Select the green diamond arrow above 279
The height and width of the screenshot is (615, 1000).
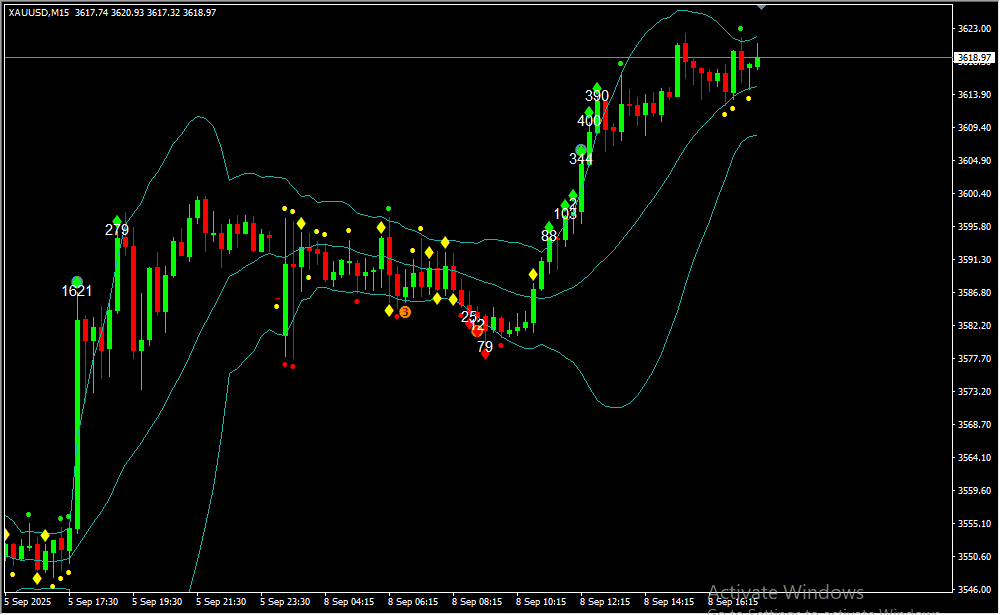(x=117, y=221)
